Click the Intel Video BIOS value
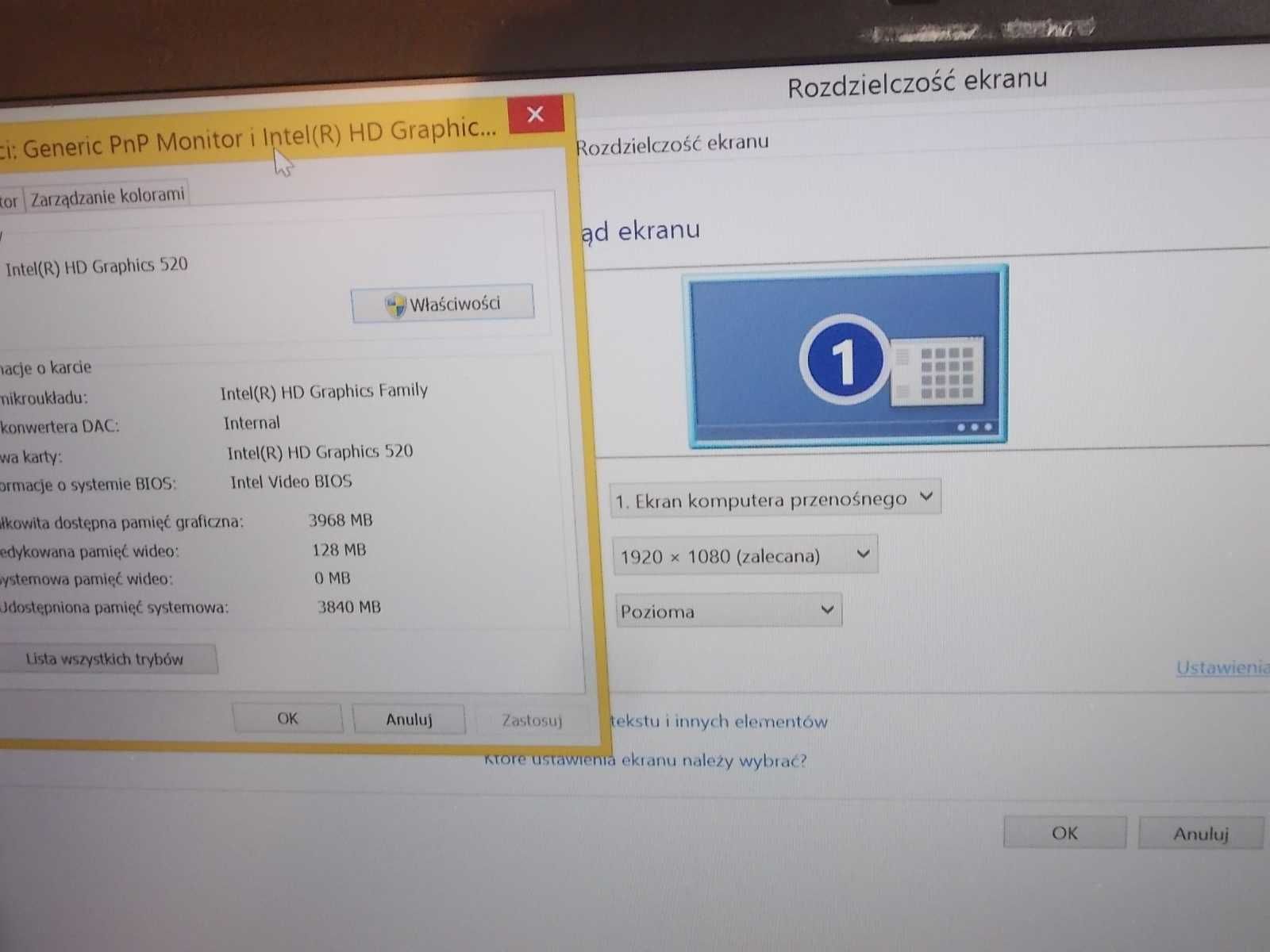 291,482
